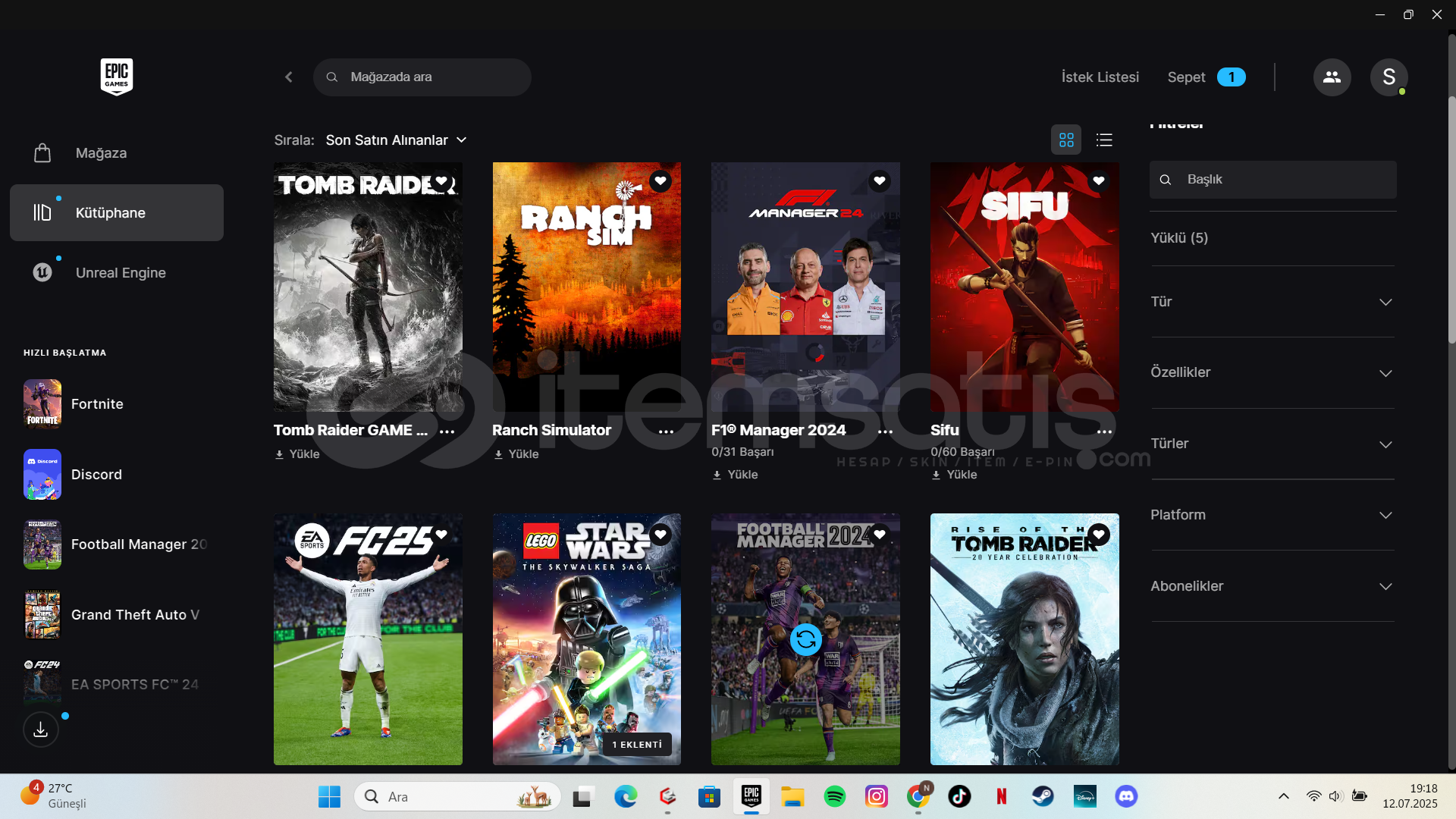Viewport: 1456px width, 819px height.
Task: Expand the Özellikler filter
Action: (1272, 373)
